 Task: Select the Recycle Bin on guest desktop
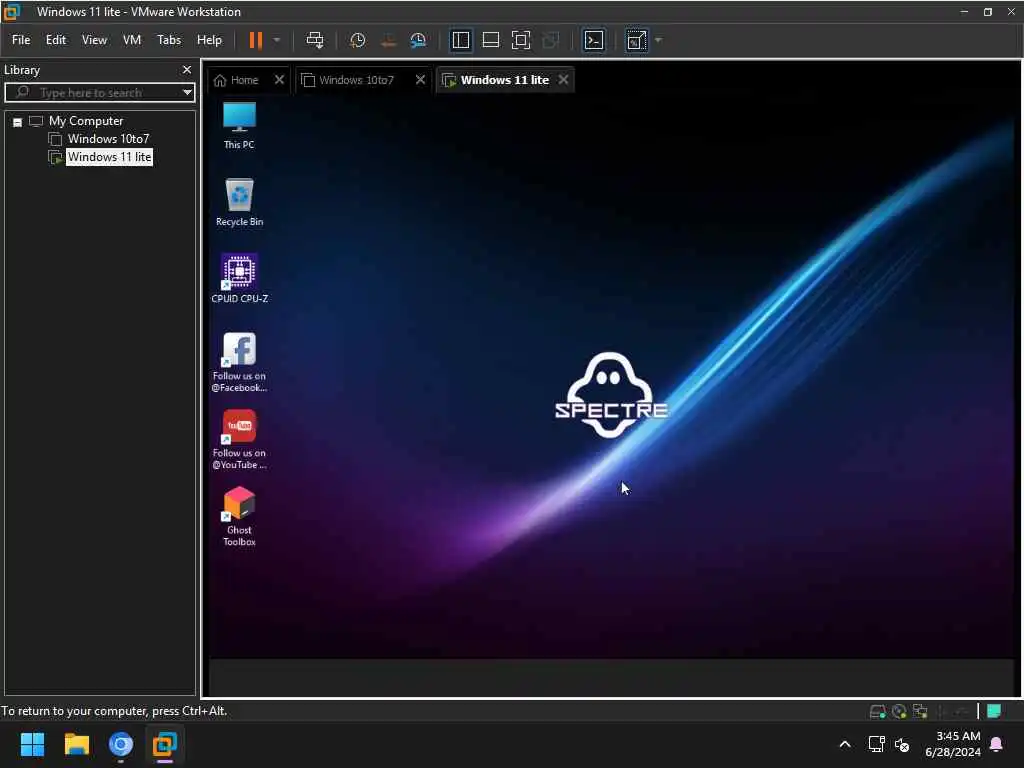[x=240, y=202]
